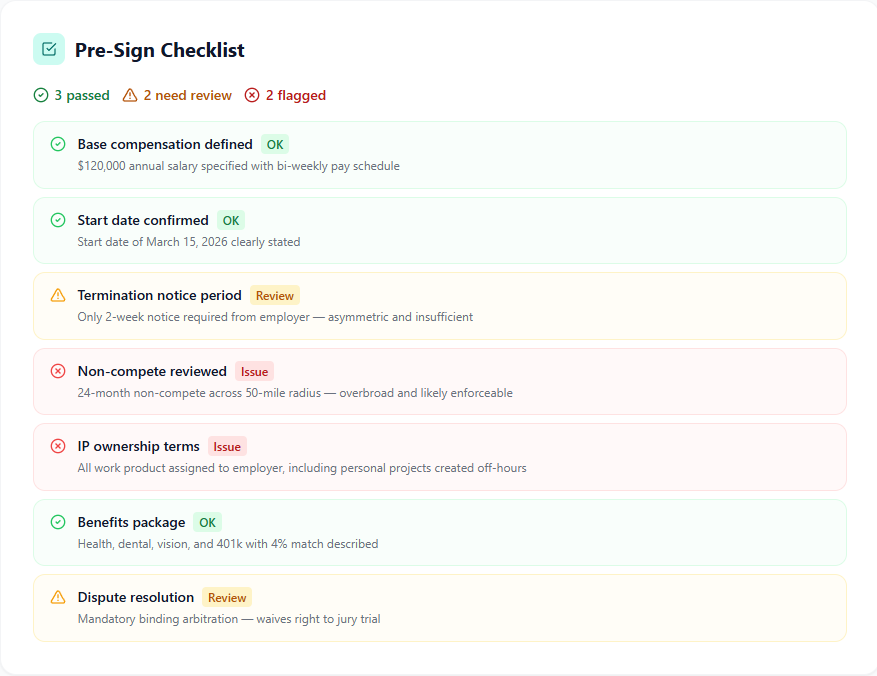Click the green check icon beside Base compensation defined

pyautogui.click(x=58, y=144)
